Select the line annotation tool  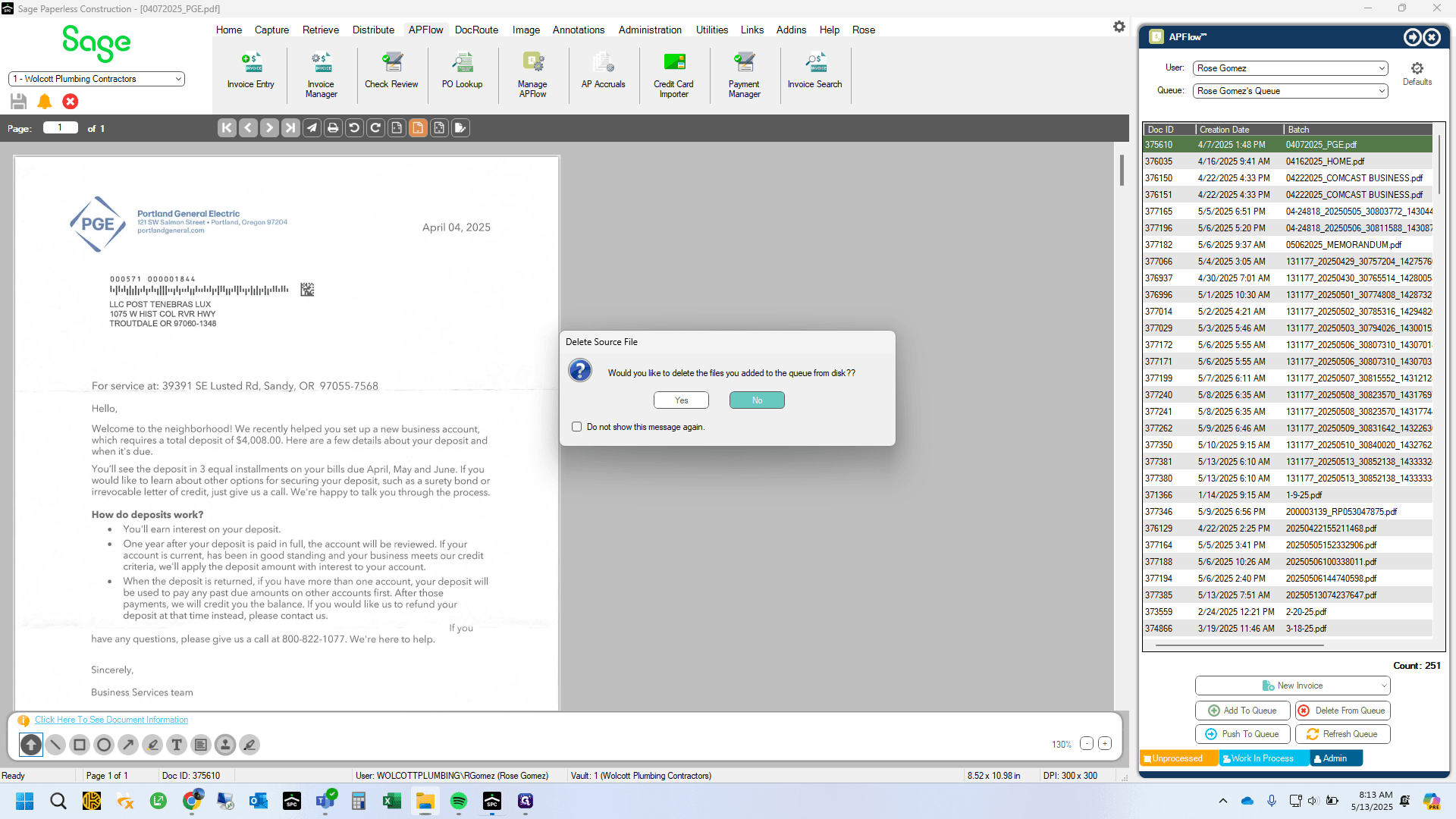[x=55, y=745]
